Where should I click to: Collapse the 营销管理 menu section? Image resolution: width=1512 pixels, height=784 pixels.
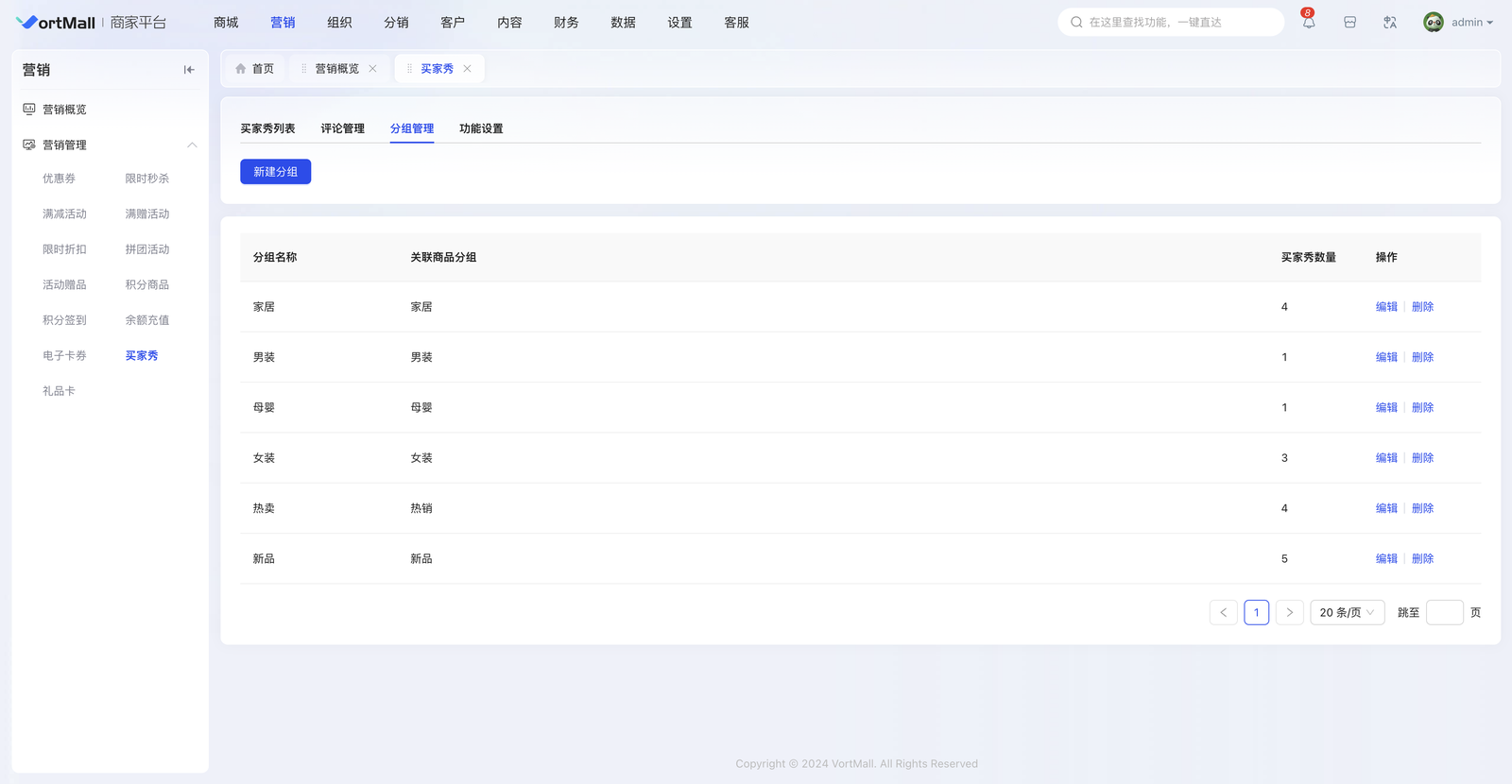click(x=192, y=145)
